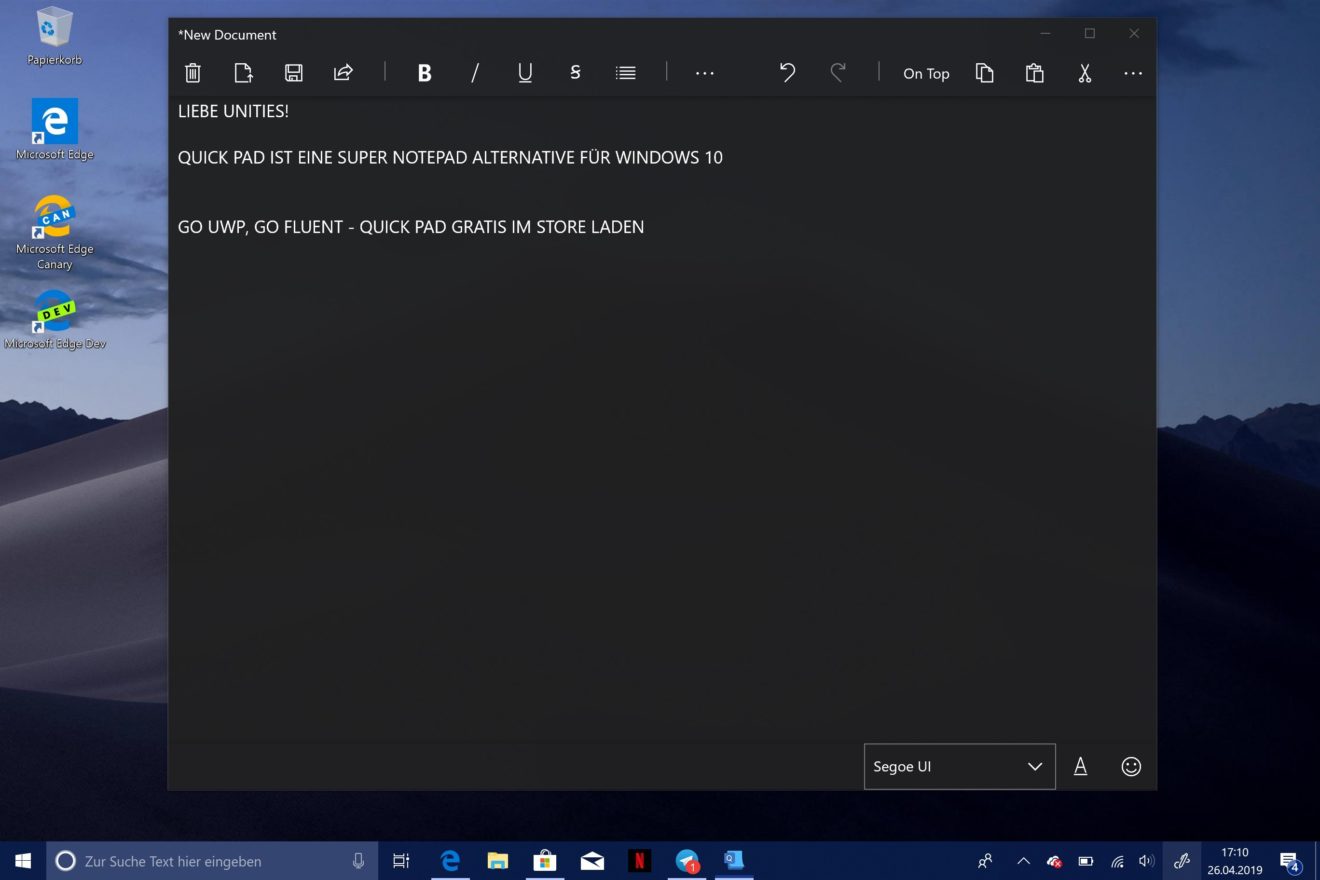
Task: Close the Quick Pad window
Action: (x=1134, y=34)
